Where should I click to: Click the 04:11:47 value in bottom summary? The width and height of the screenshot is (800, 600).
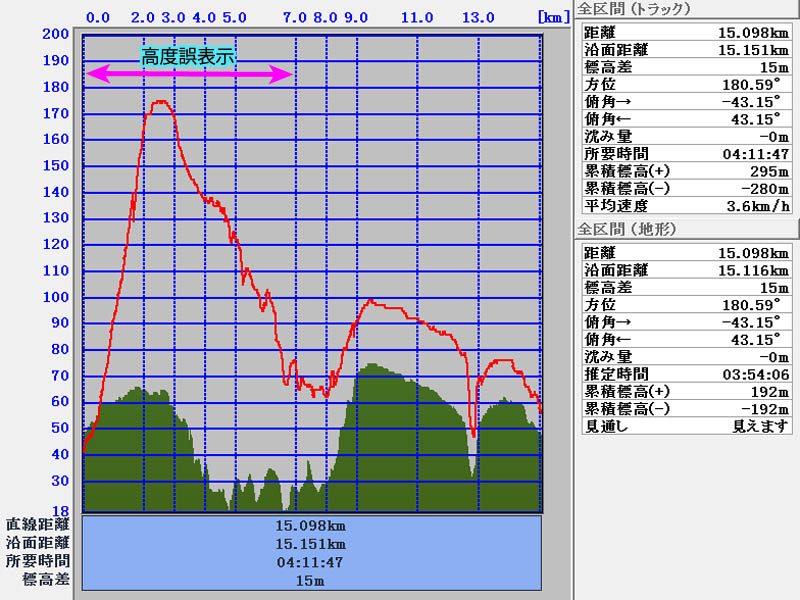[x=311, y=562]
